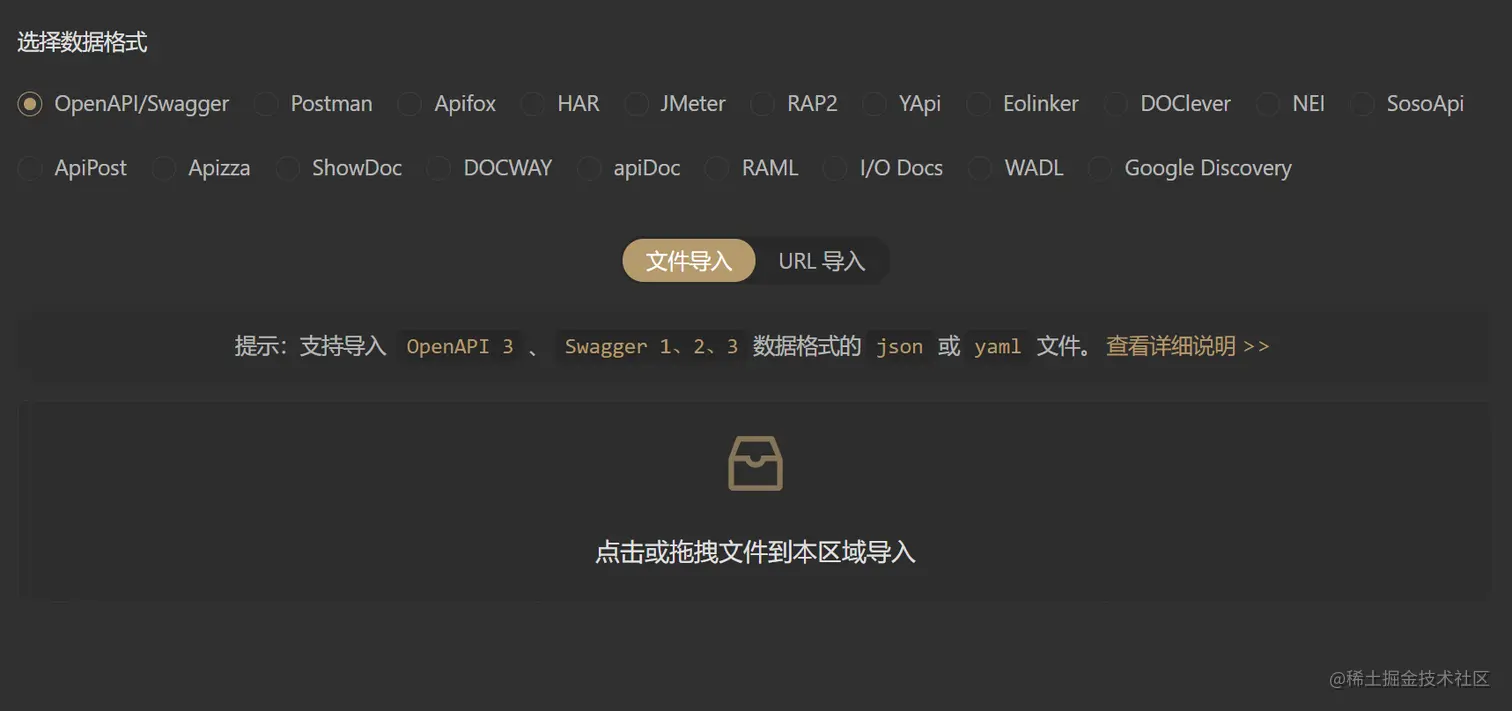
Task: Pick DOClever as the format
Action: pos(1116,104)
